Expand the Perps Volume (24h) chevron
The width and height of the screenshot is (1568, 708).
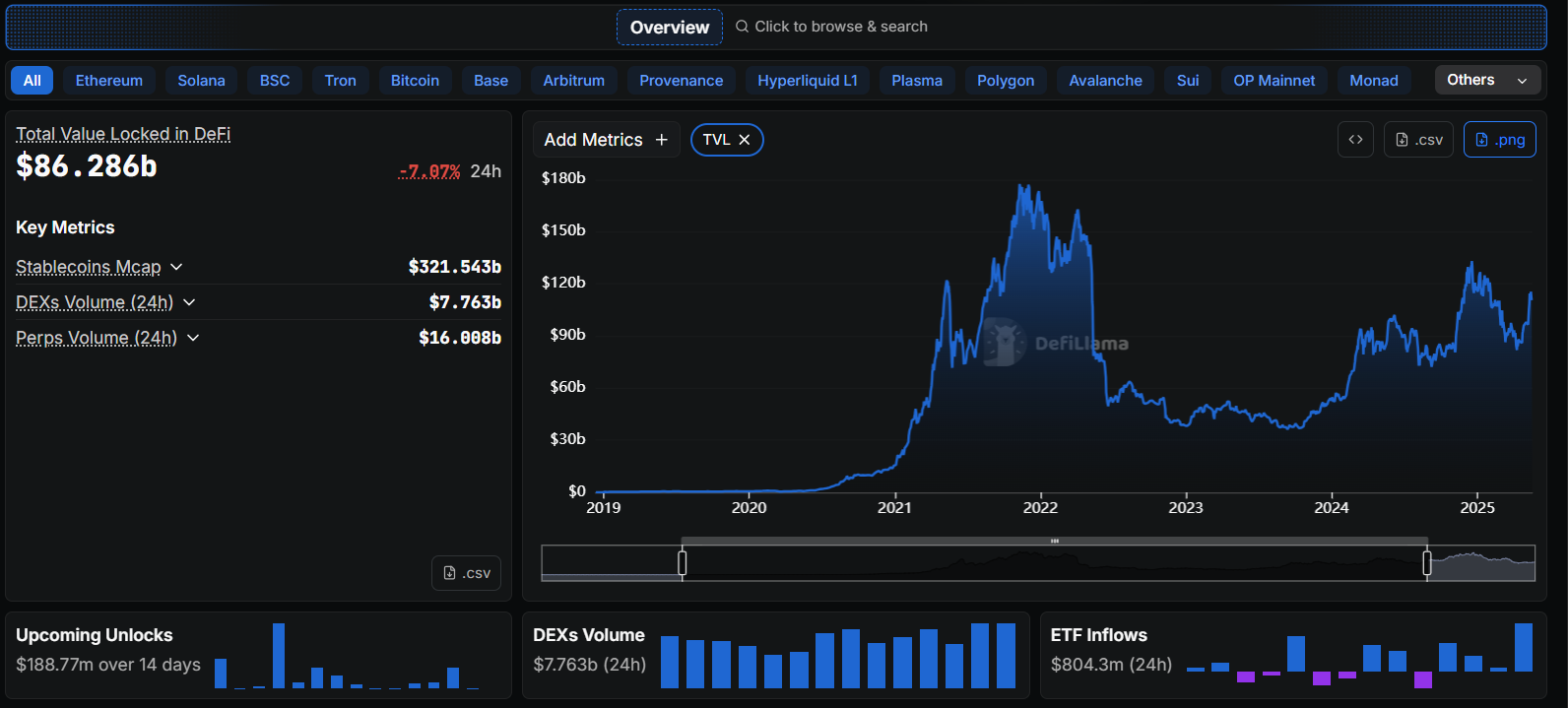pyautogui.click(x=193, y=338)
